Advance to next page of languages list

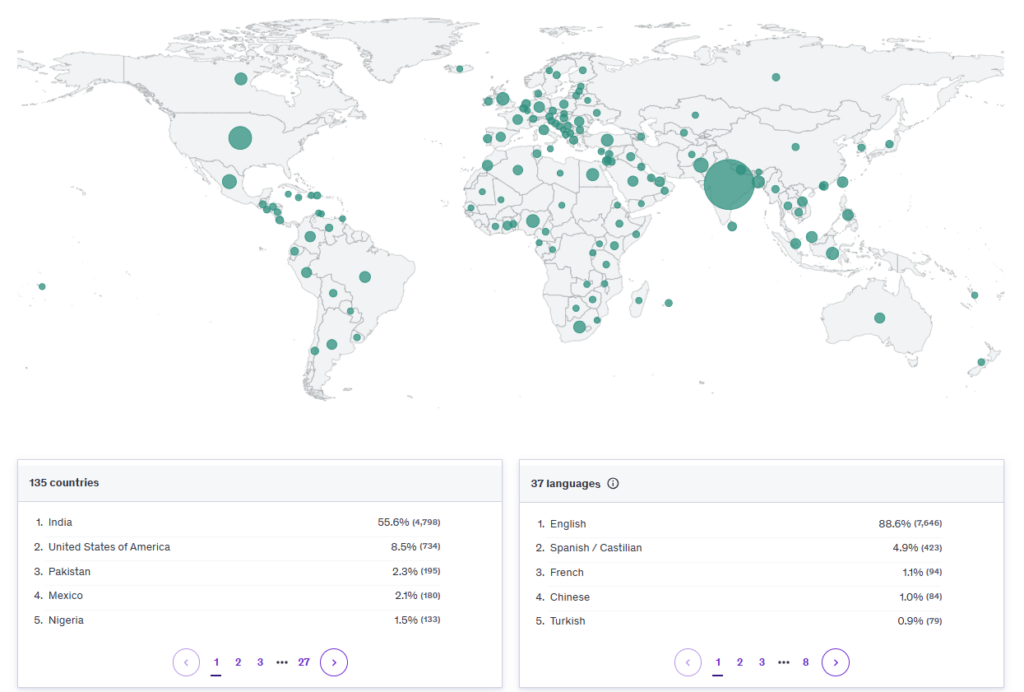pos(835,662)
